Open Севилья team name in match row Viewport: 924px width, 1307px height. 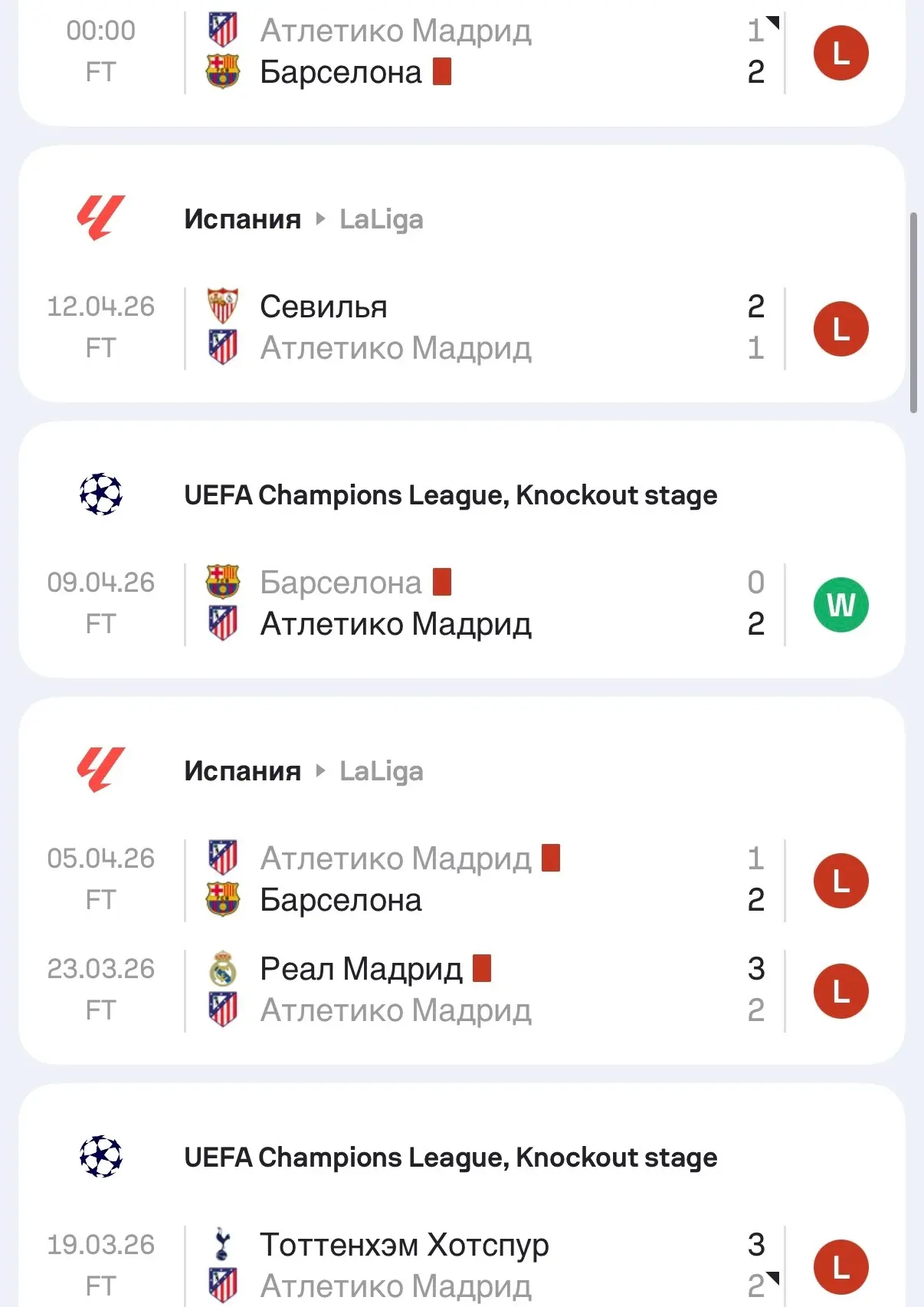(323, 307)
